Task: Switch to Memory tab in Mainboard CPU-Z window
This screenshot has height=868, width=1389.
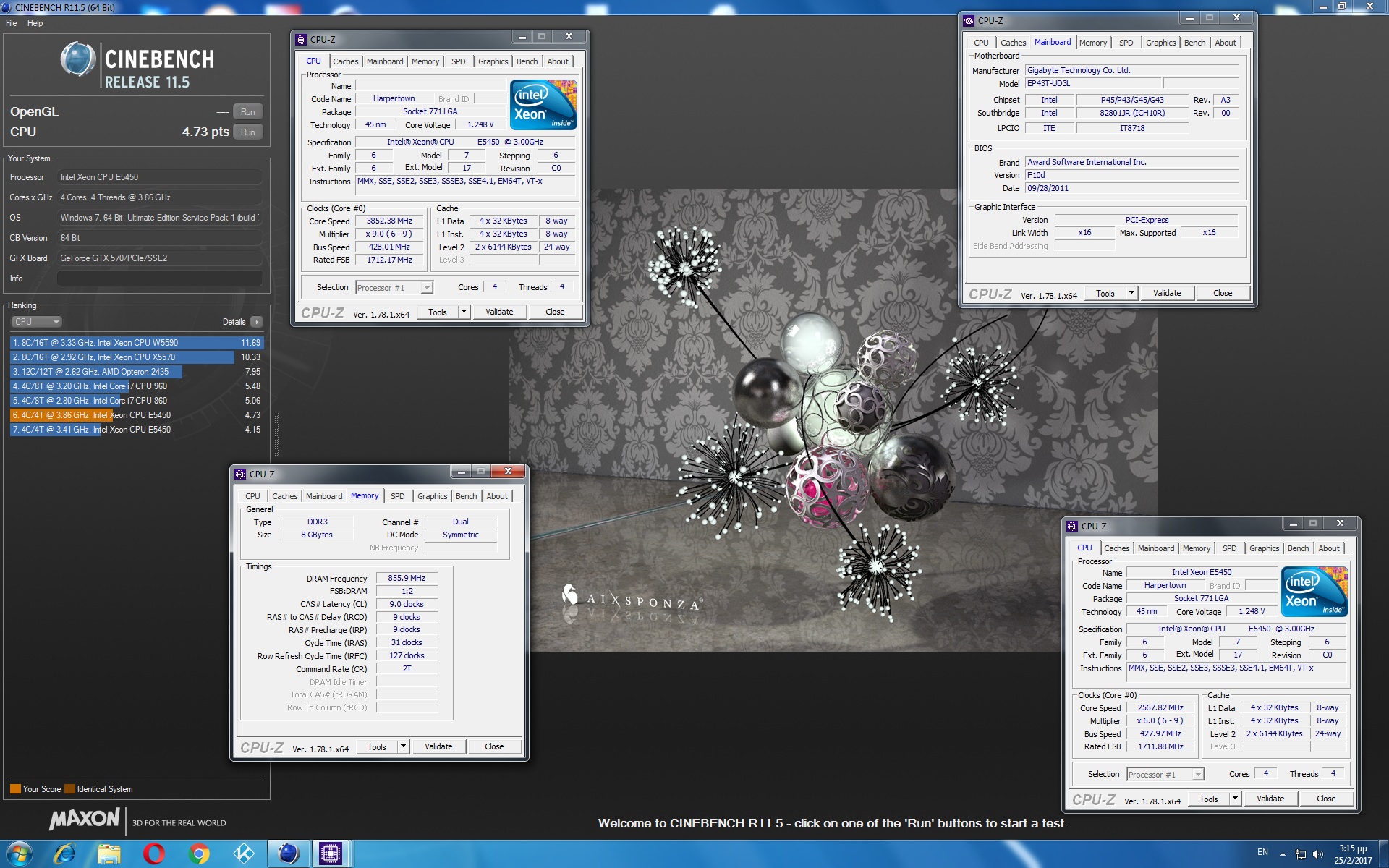Action: (x=1092, y=43)
